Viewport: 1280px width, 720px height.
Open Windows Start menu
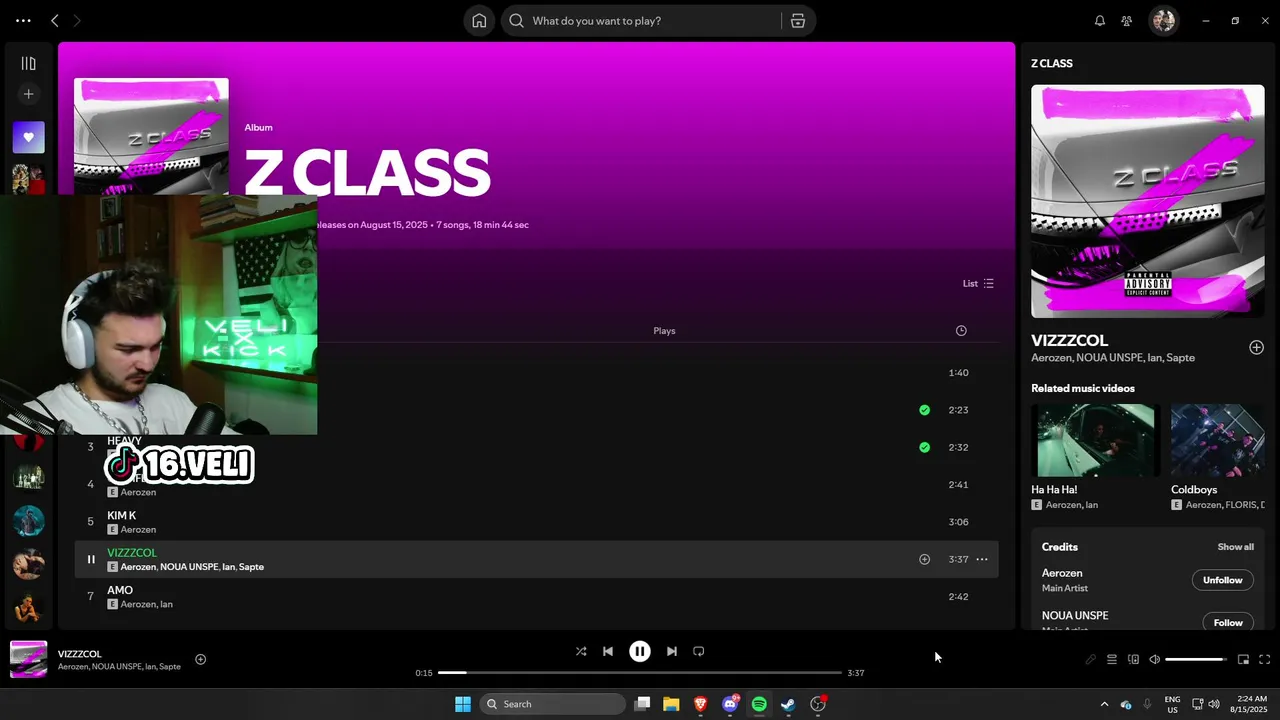click(x=463, y=704)
